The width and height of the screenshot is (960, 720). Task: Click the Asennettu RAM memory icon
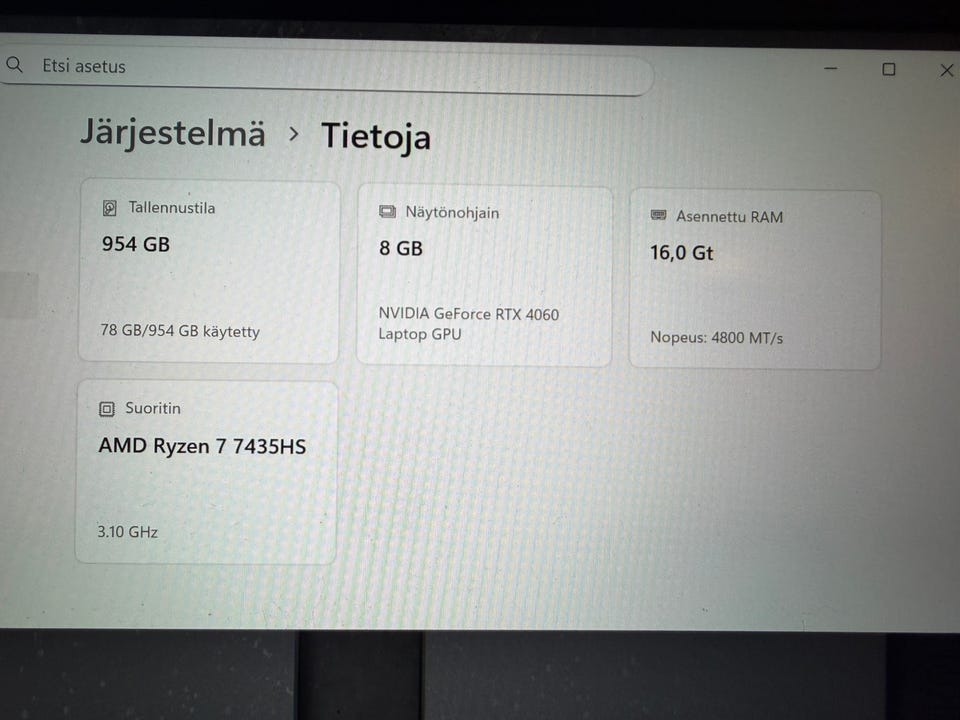point(658,216)
